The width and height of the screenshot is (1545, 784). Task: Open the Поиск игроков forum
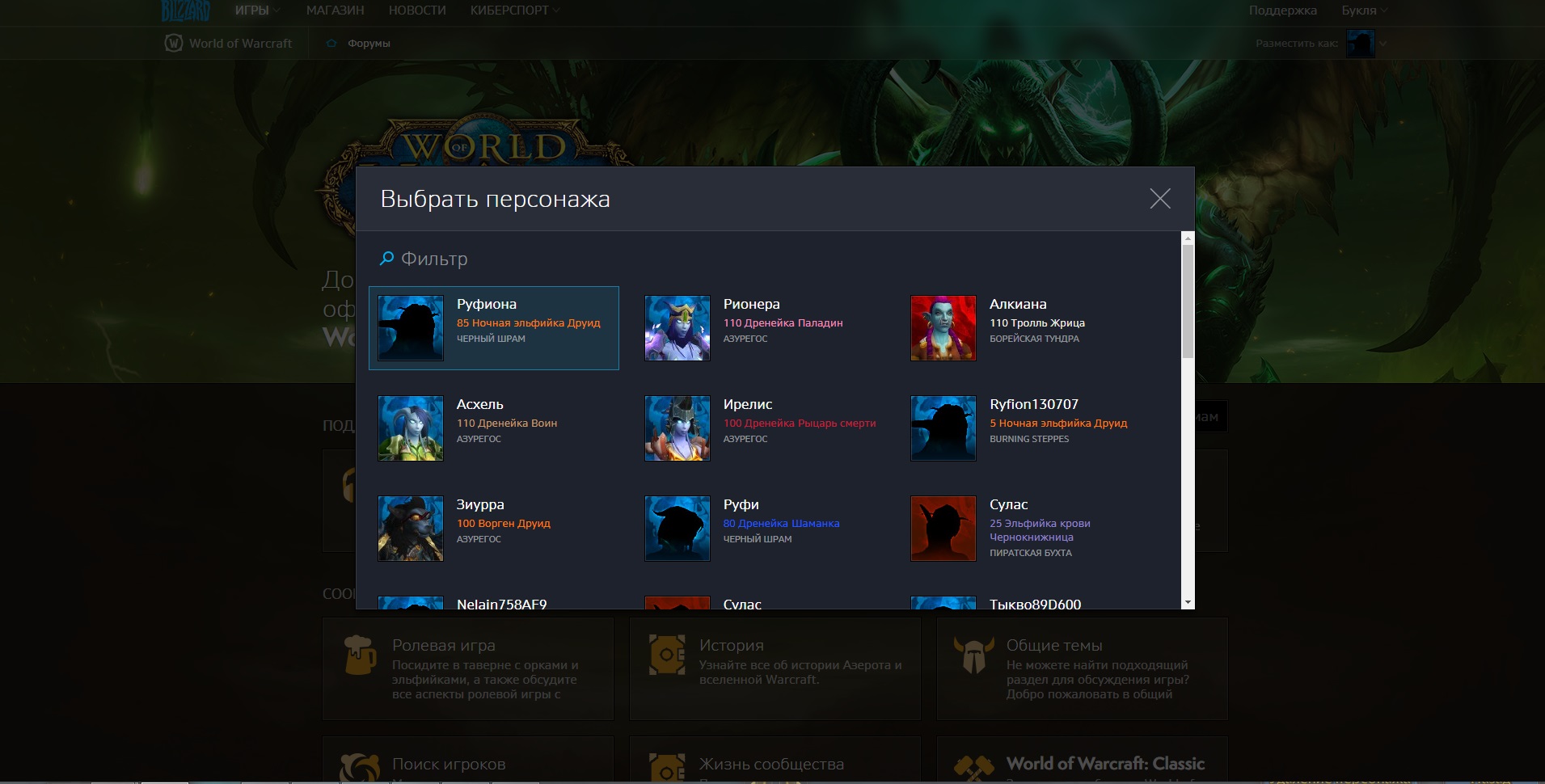click(468, 759)
